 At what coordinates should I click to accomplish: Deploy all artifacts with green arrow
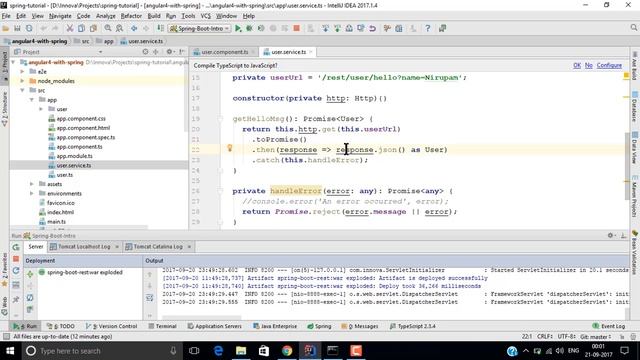30,274
